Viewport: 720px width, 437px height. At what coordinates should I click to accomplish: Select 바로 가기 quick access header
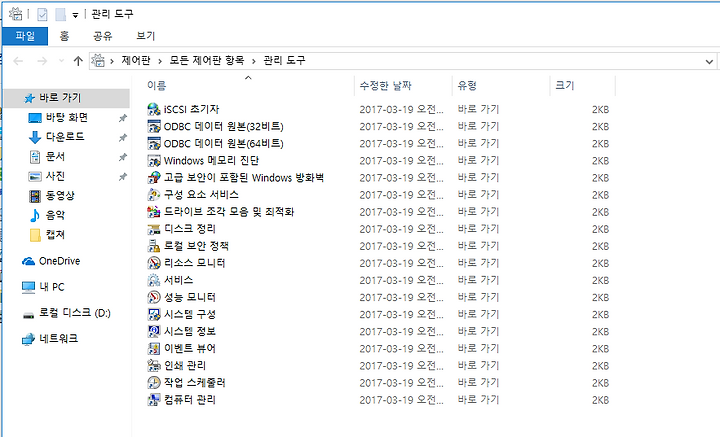point(60,98)
